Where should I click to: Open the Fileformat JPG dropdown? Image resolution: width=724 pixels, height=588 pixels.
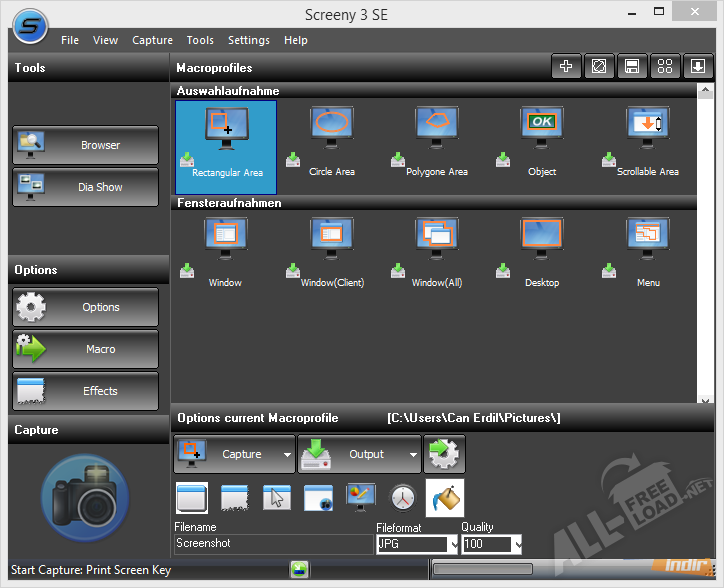point(453,545)
